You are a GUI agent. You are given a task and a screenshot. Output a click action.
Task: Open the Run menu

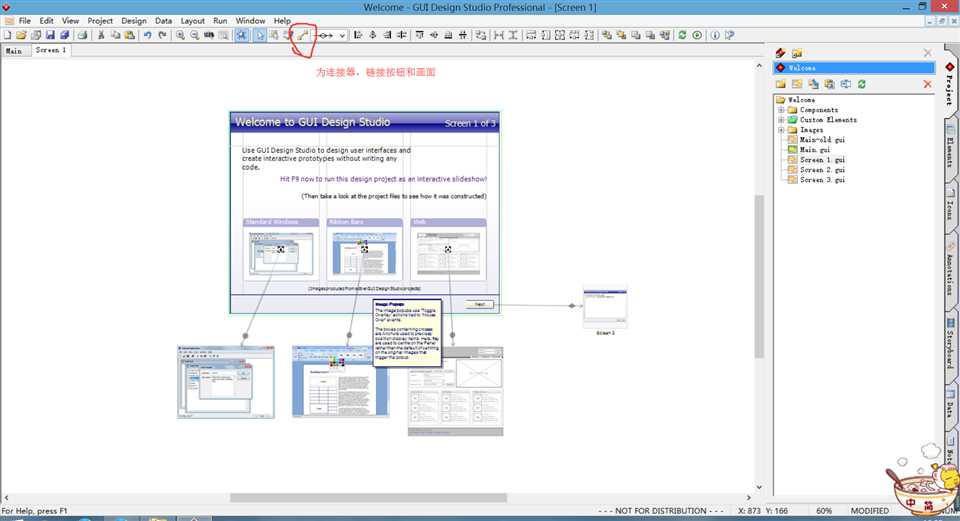coord(220,21)
